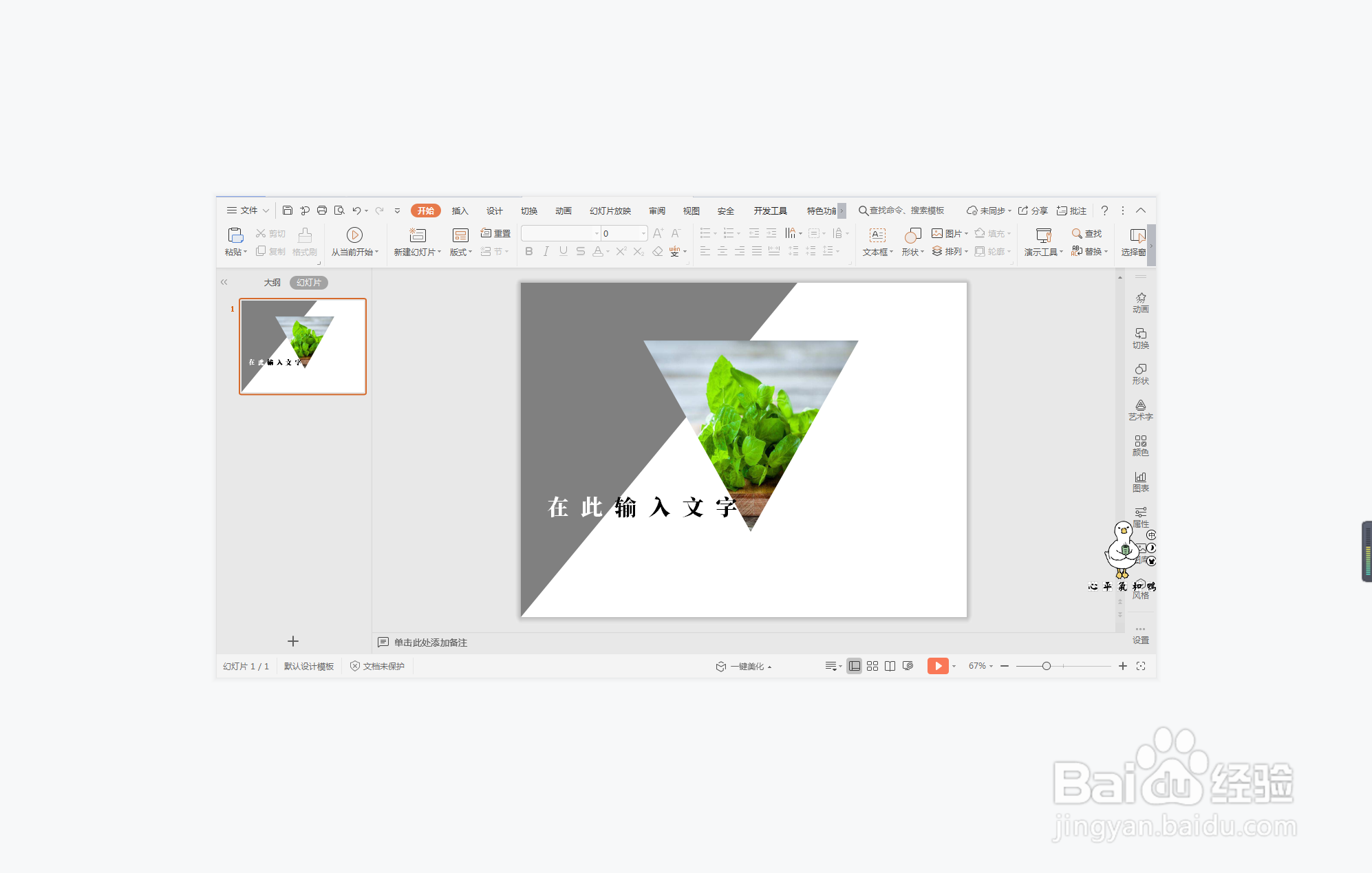Open Settings (设置) at sidebar bottom

1141,634
